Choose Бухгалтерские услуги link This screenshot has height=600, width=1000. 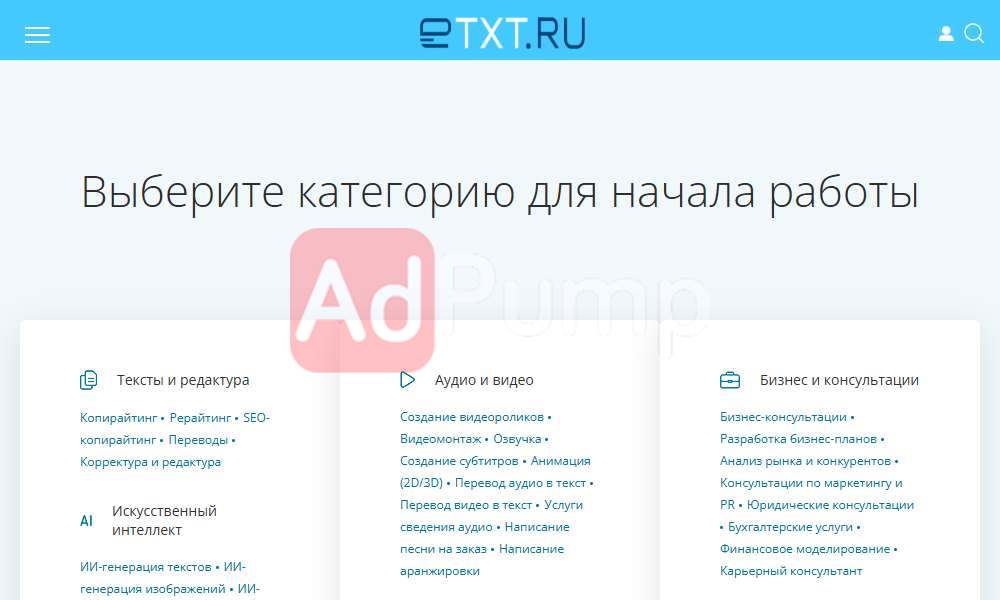790,527
